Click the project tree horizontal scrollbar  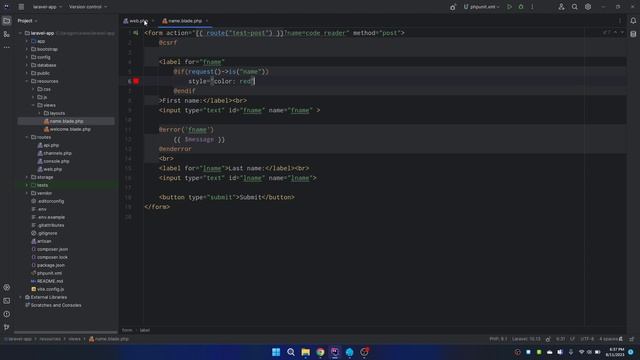coord(65,332)
